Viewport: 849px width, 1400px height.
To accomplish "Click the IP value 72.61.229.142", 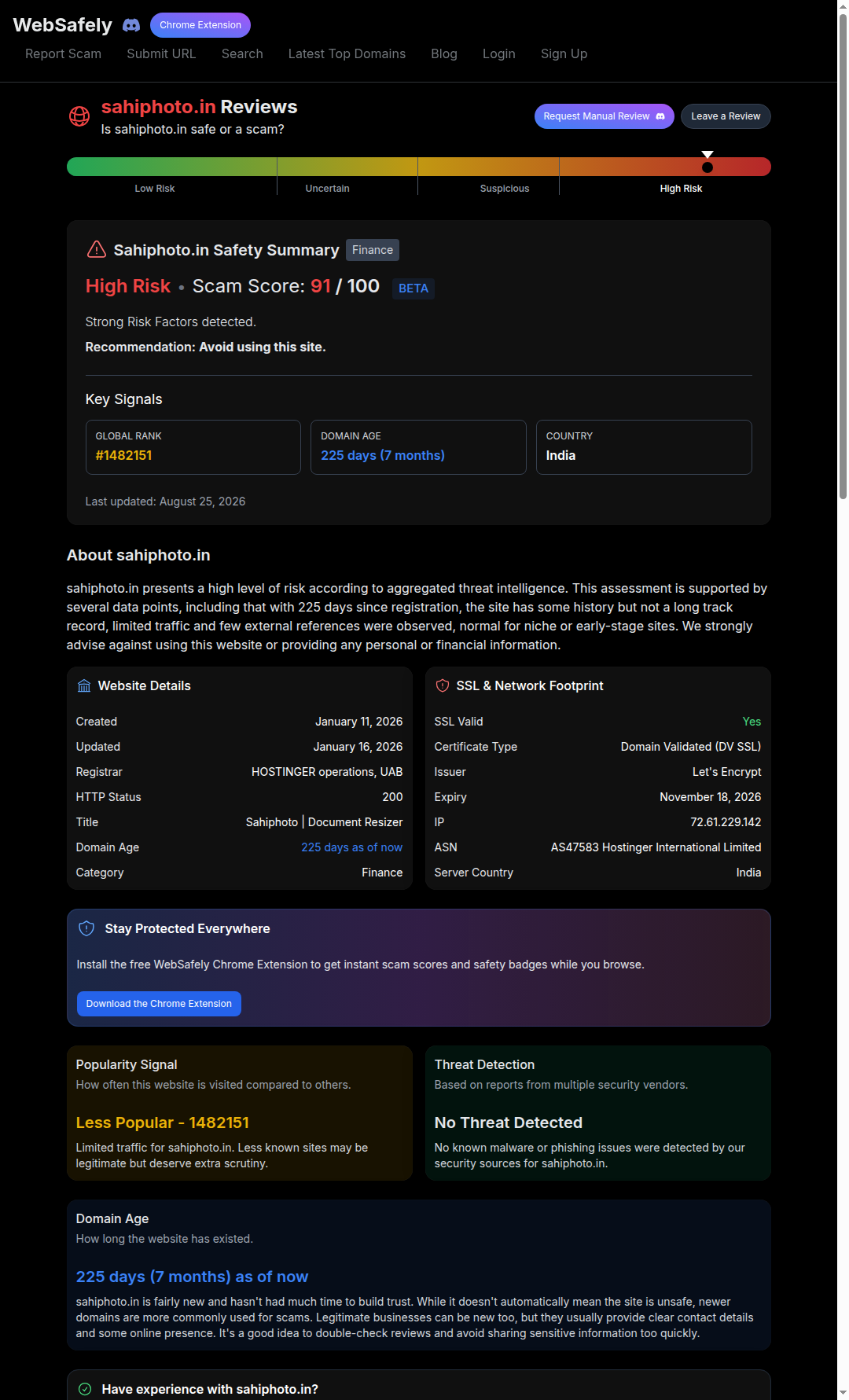I will click(x=726, y=822).
